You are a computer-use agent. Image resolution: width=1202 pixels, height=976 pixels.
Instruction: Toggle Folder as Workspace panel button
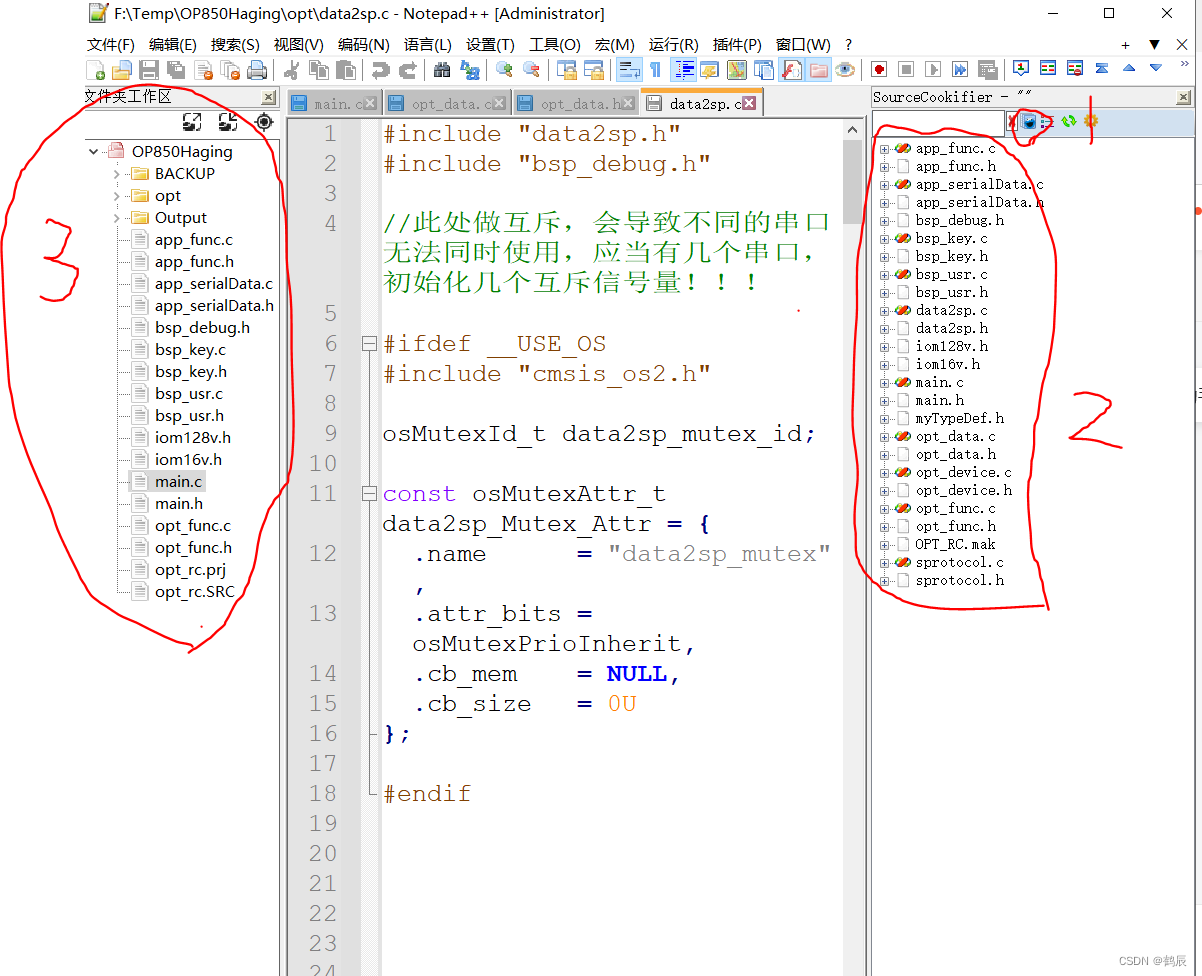pyautogui.click(x=818, y=70)
